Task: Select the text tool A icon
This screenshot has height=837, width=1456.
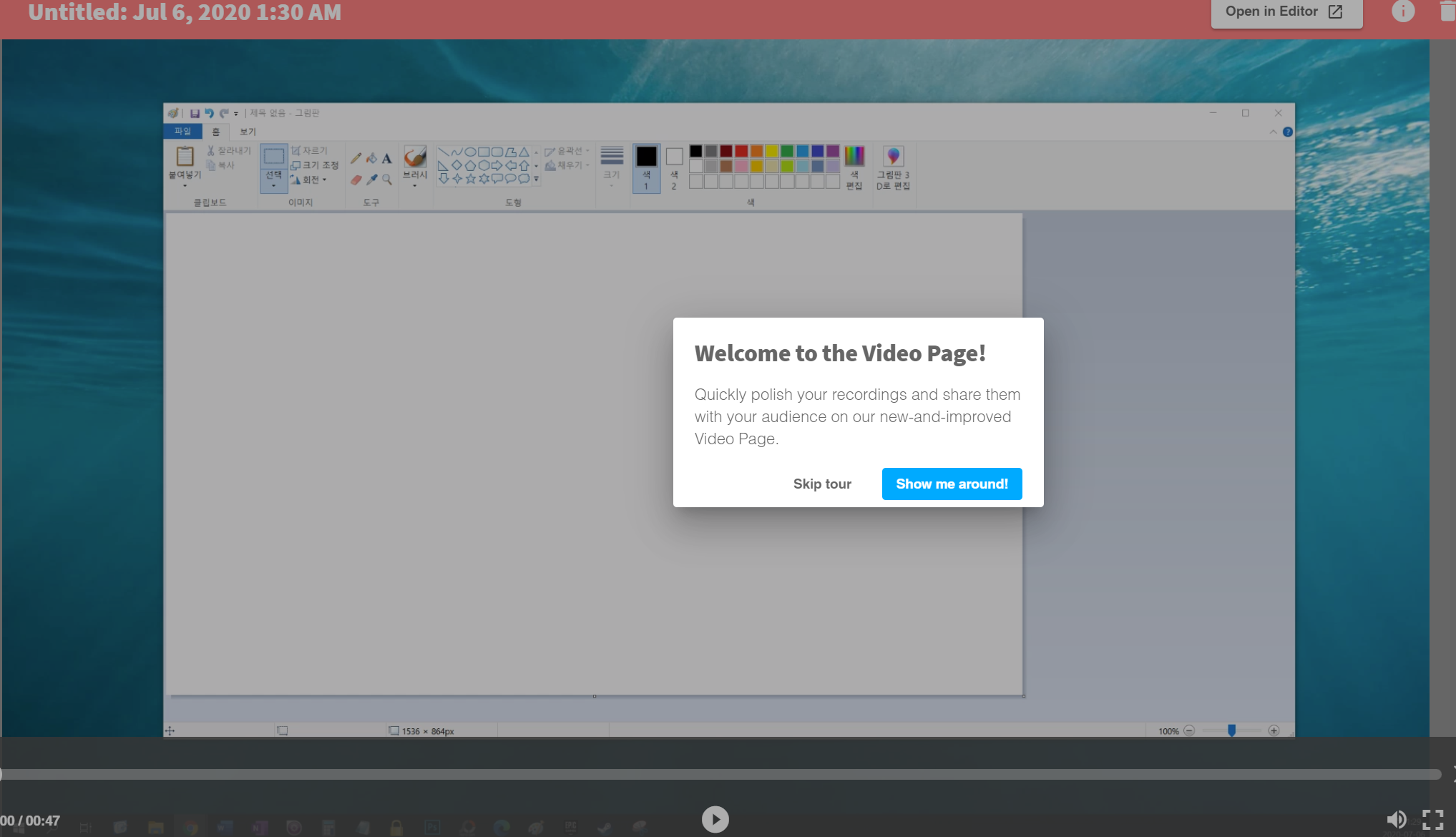Action: pos(386,158)
